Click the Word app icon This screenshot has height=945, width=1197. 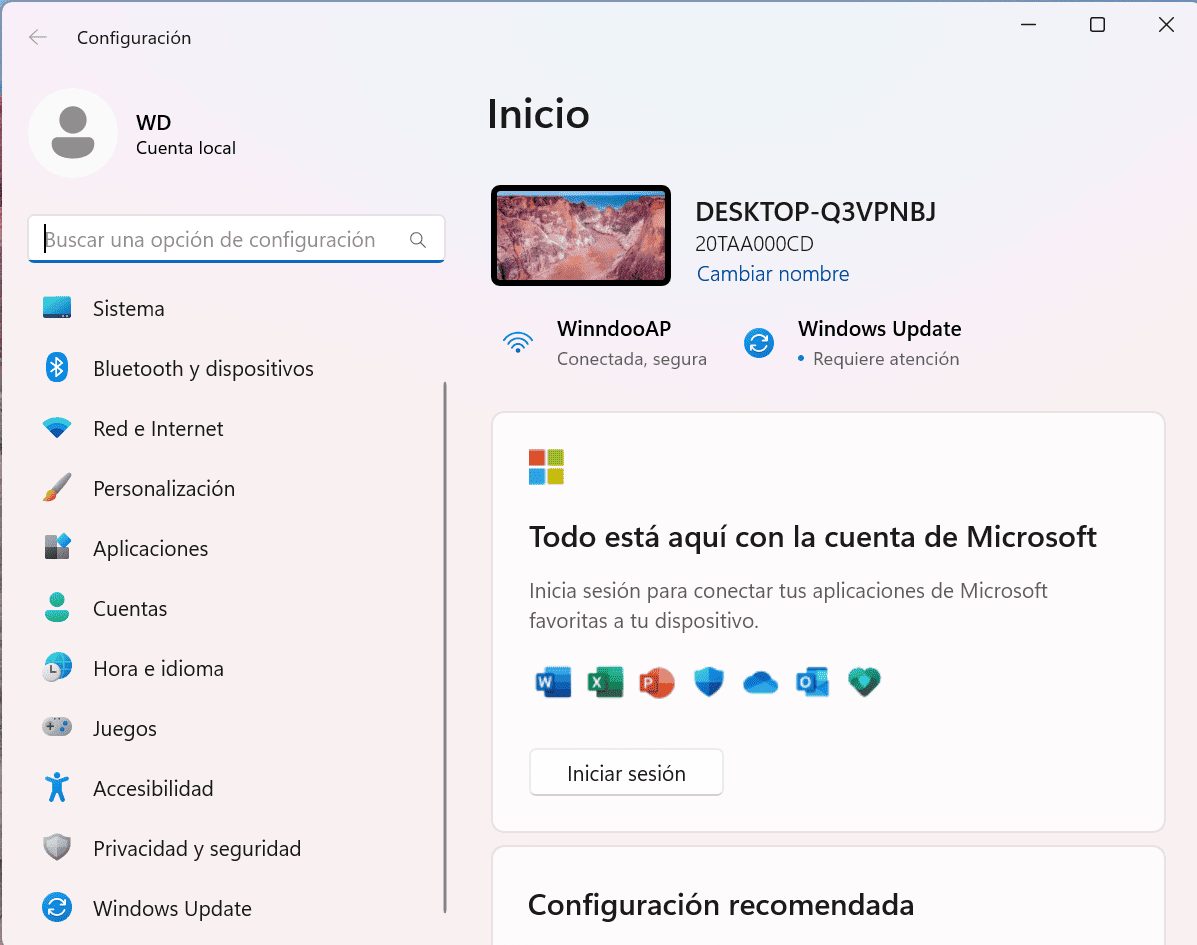coord(553,682)
